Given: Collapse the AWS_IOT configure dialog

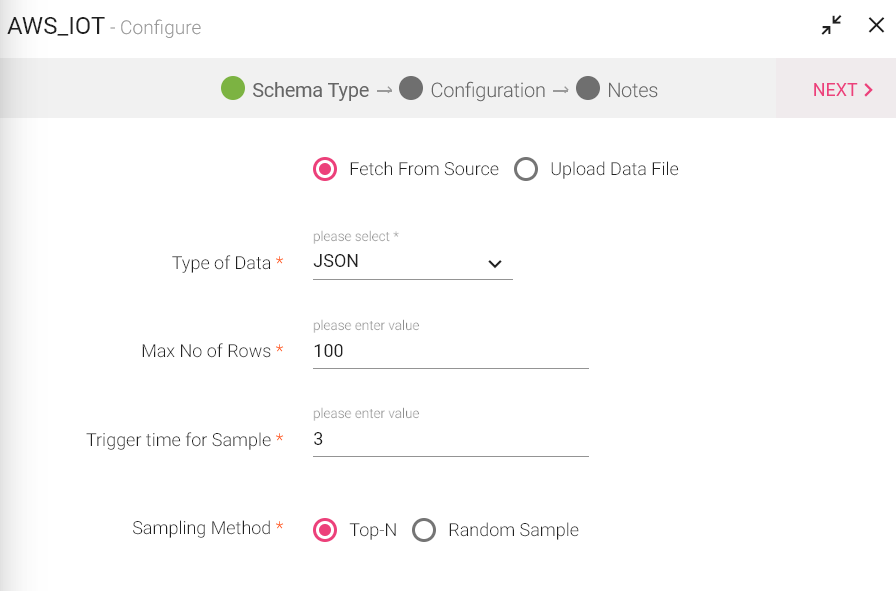Looking at the screenshot, I should click(831, 25).
